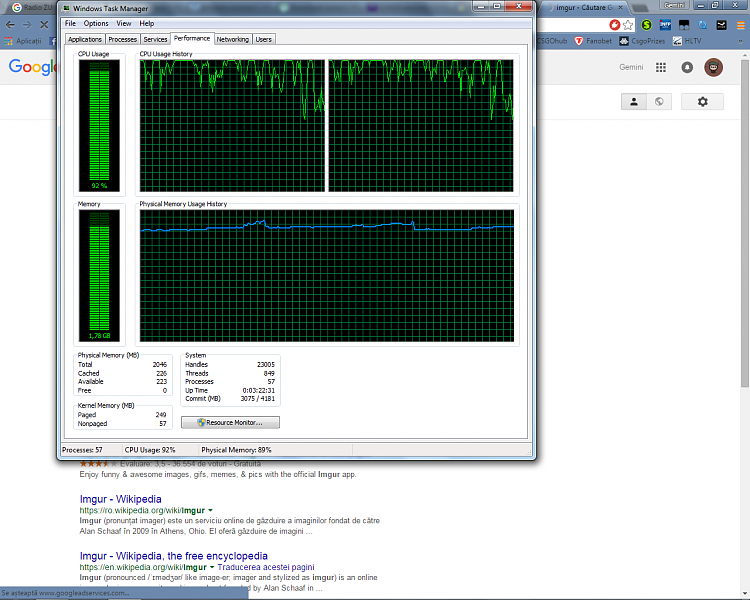This screenshot has height=600, width=750.
Task: Open Imgur - Wikipedia, the free encyclopedia result
Action: (x=174, y=556)
